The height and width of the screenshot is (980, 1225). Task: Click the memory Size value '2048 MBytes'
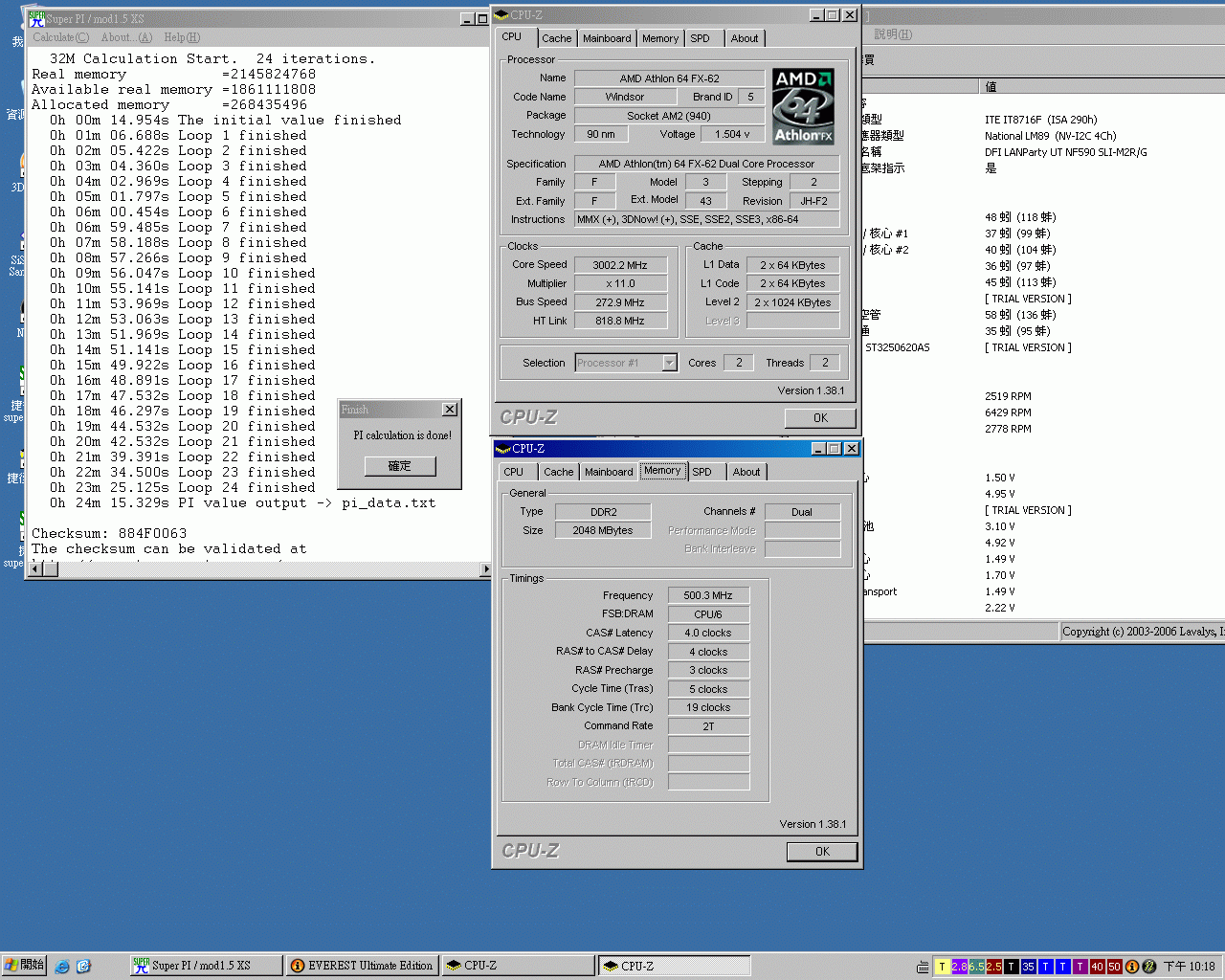tap(603, 530)
